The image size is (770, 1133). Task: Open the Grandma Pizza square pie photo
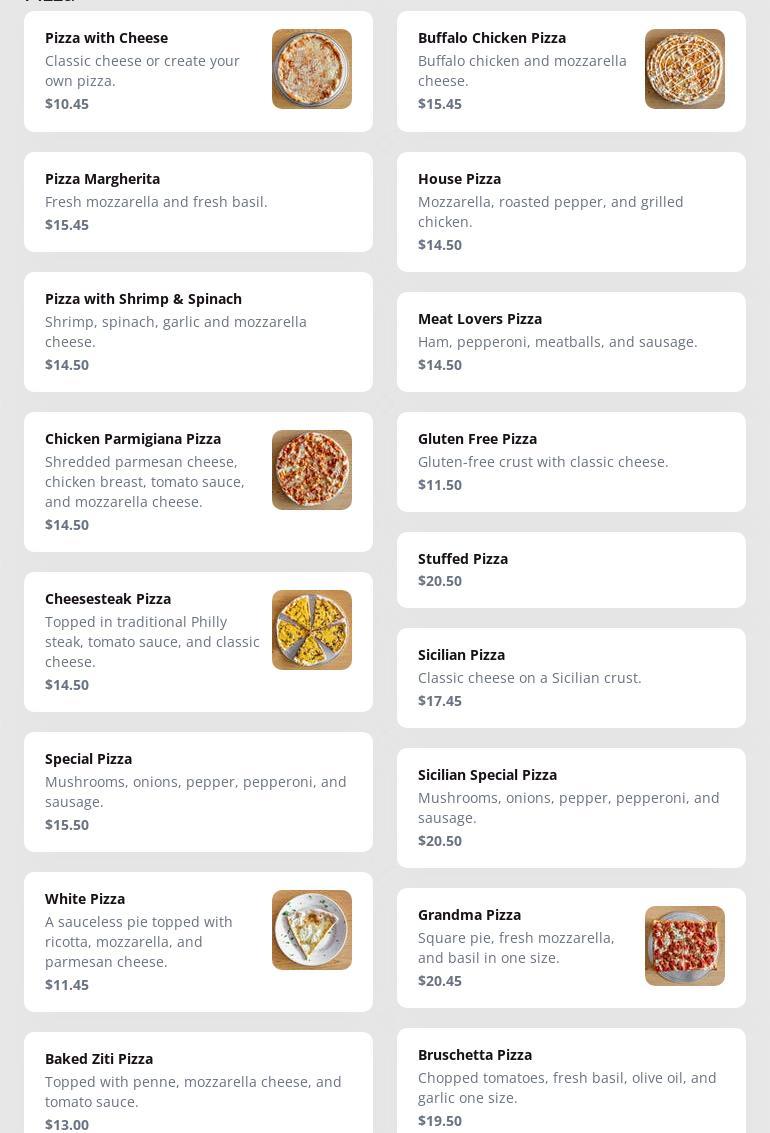(x=684, y=946)
